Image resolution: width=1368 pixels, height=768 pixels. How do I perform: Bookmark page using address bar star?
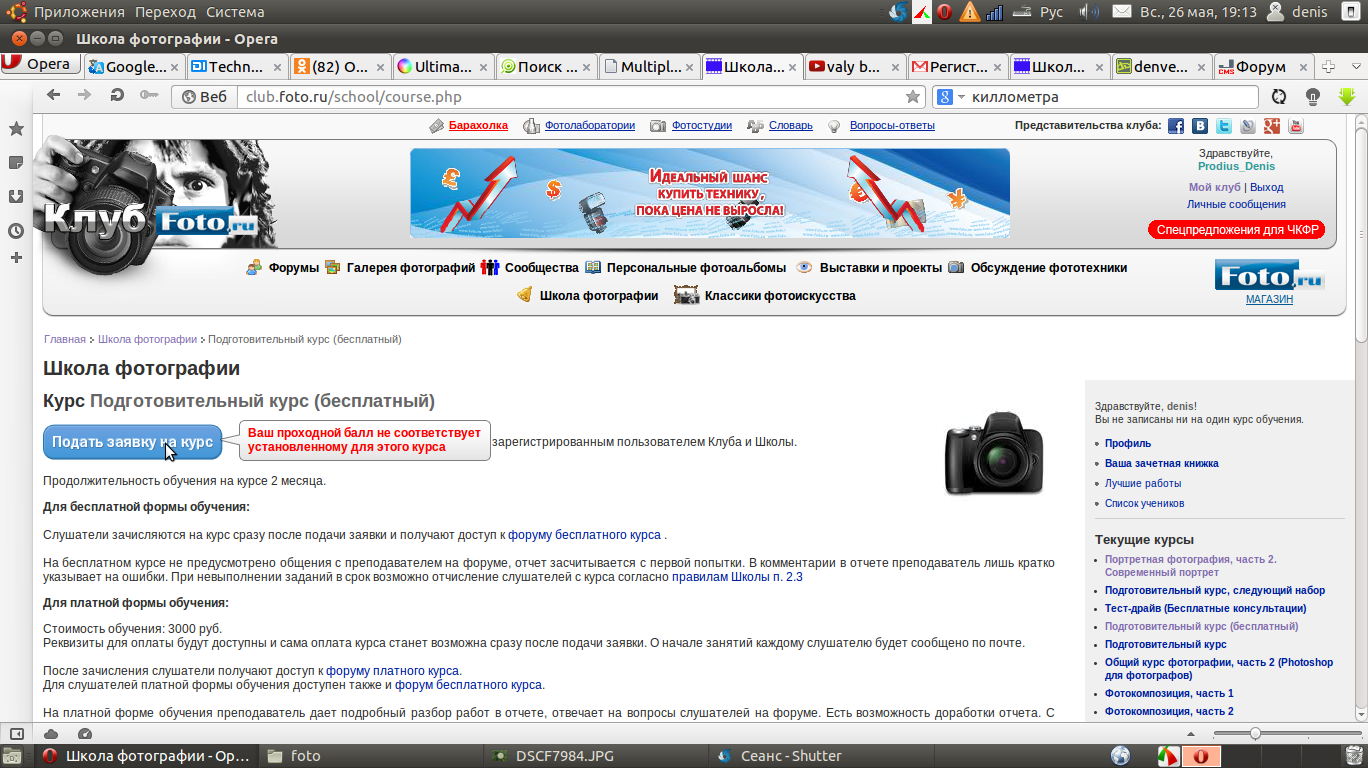coord(912,97)
